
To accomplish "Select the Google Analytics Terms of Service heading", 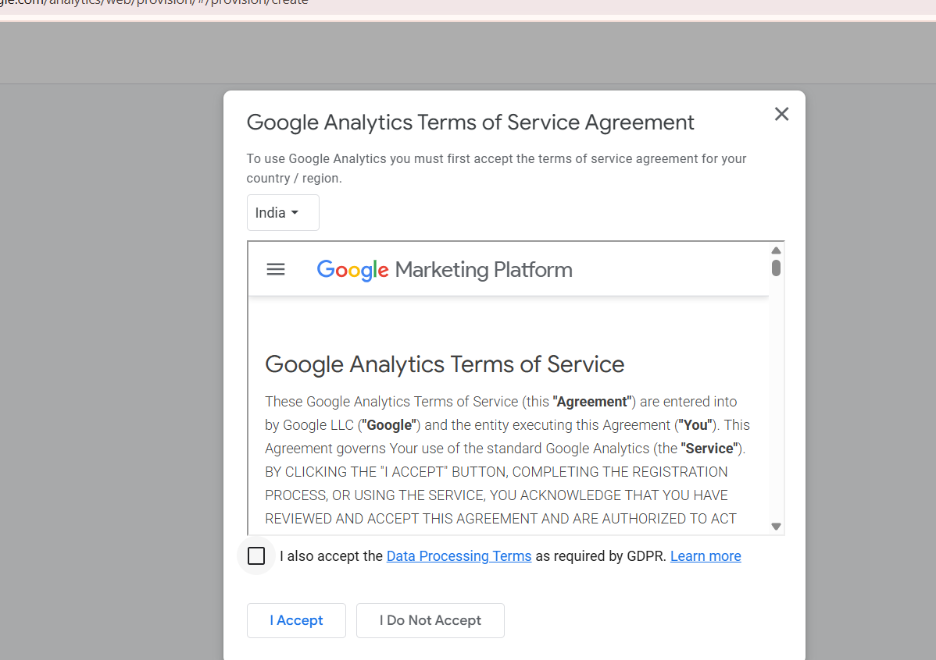I will point(444,364).
